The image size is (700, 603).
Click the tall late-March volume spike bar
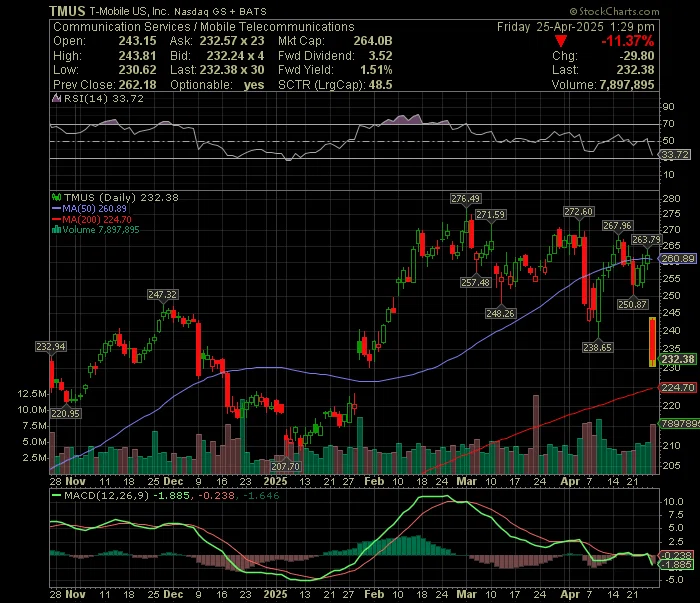click(536, 434)
